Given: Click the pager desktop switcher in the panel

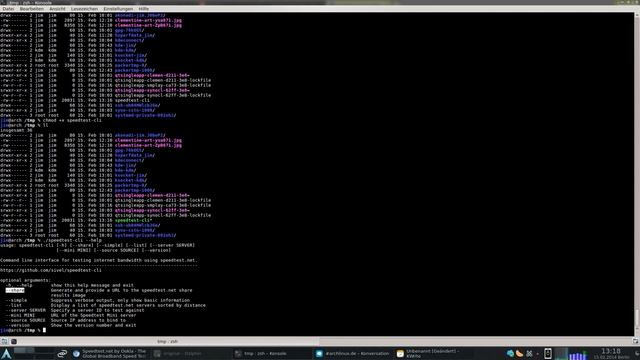Looking at the screenshot, I should [x=33, y=353].
